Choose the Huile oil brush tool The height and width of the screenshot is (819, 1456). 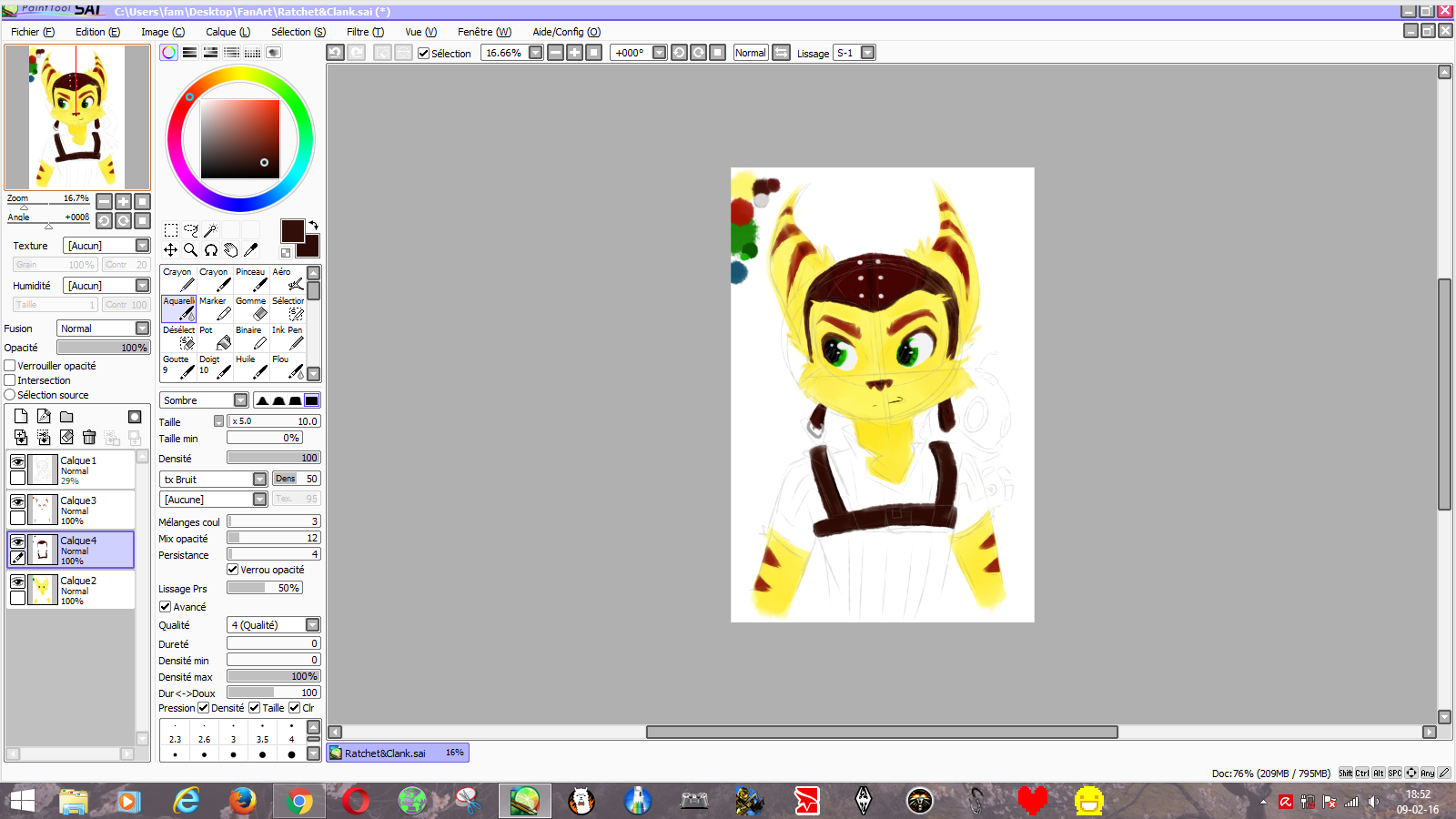251,367
